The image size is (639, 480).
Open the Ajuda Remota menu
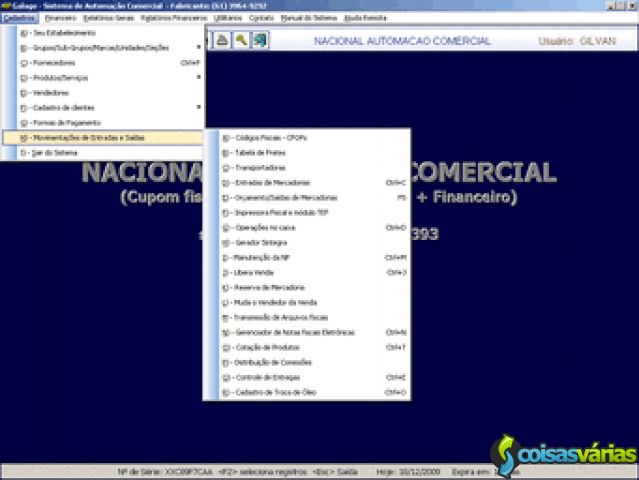point(365,18)
